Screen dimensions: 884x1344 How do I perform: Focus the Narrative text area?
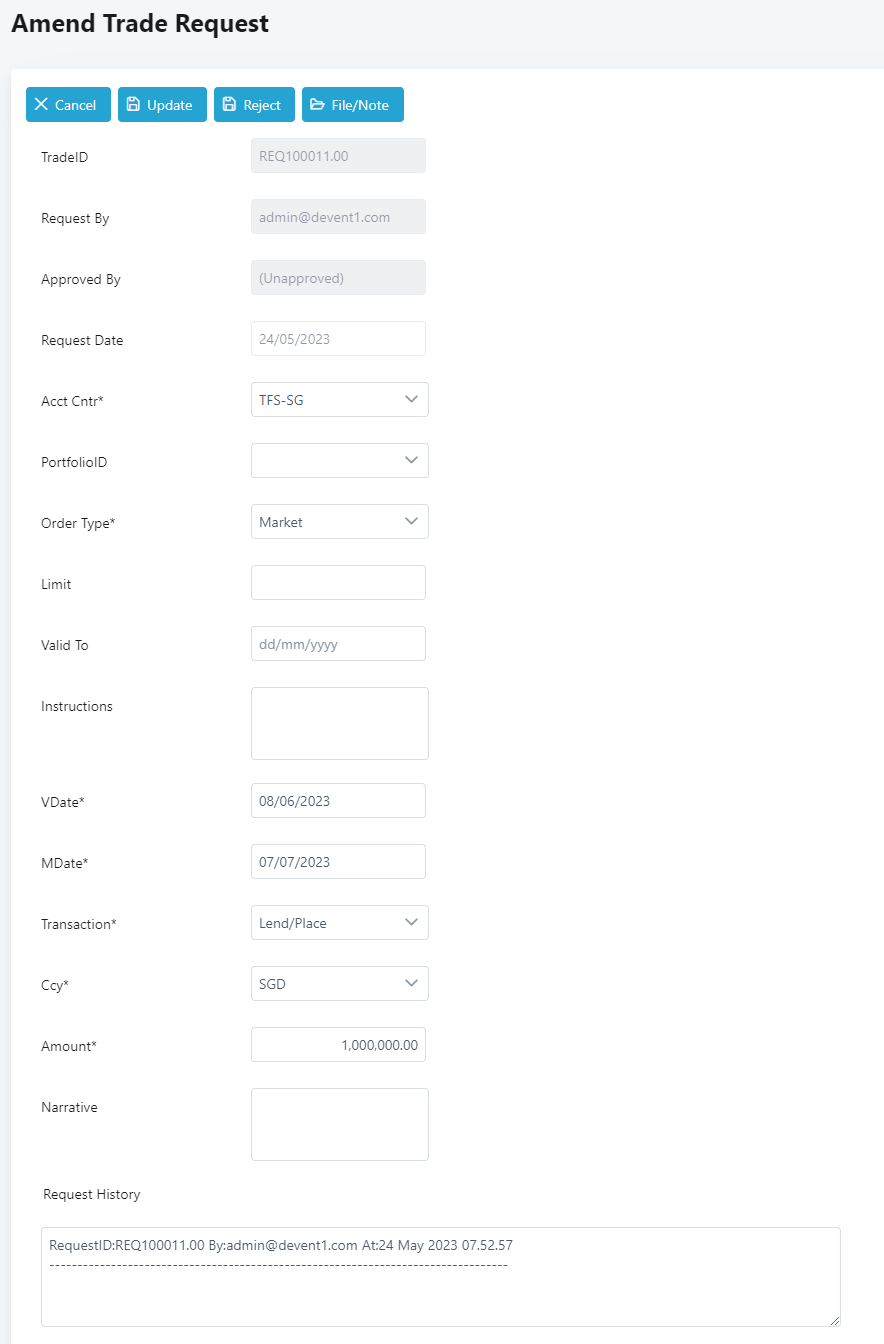[x=339, y=1124]
